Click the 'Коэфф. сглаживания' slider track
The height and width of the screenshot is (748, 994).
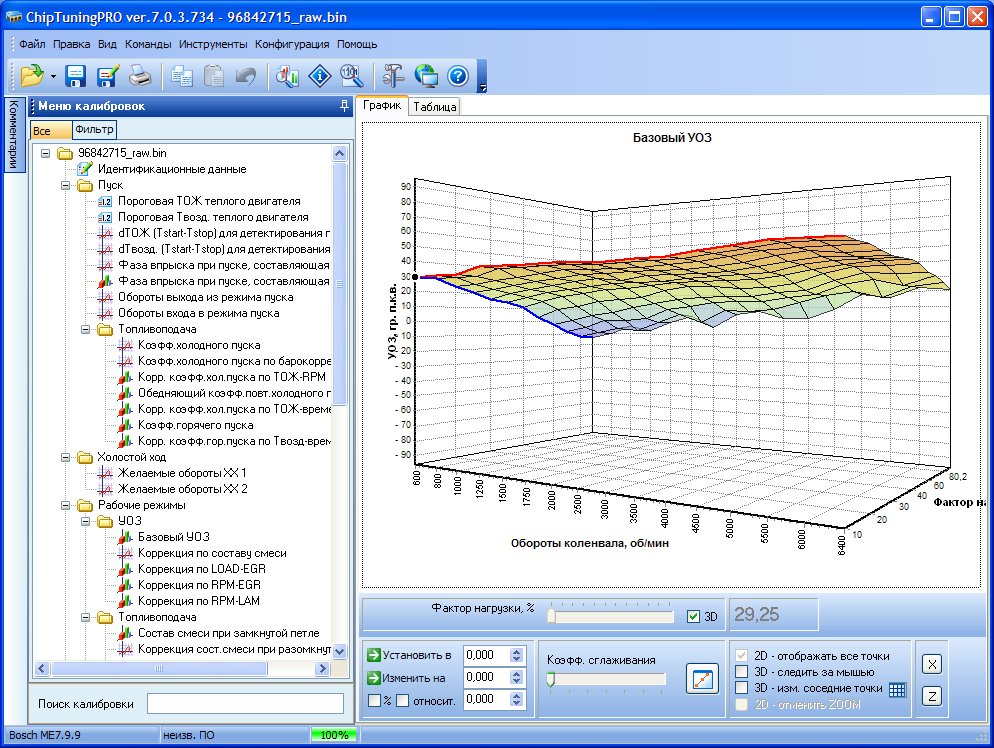pyautogui.click(x=606, y=679)
